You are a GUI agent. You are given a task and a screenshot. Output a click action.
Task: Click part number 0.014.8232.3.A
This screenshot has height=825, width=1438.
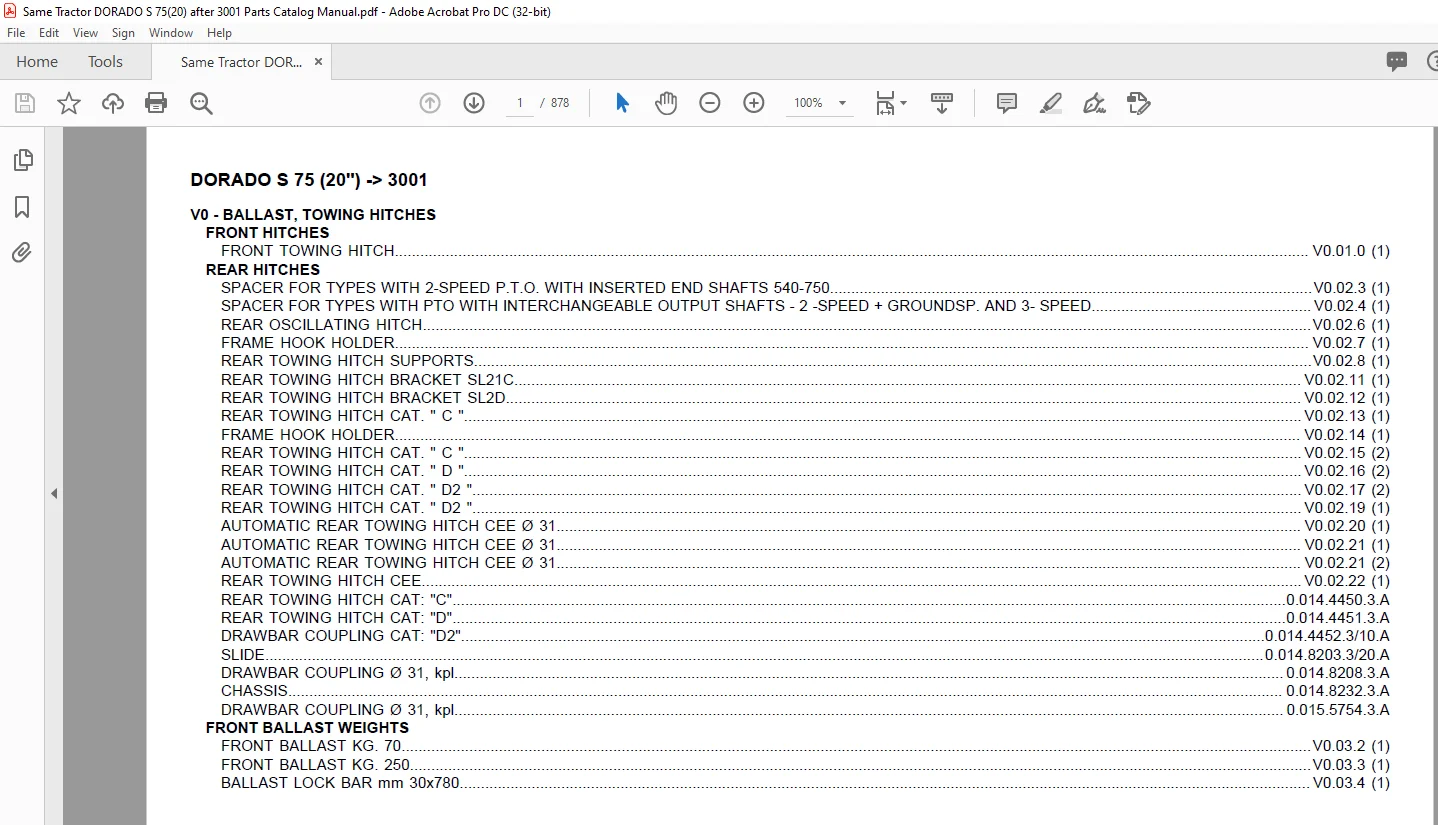(x=1338, y=691)
